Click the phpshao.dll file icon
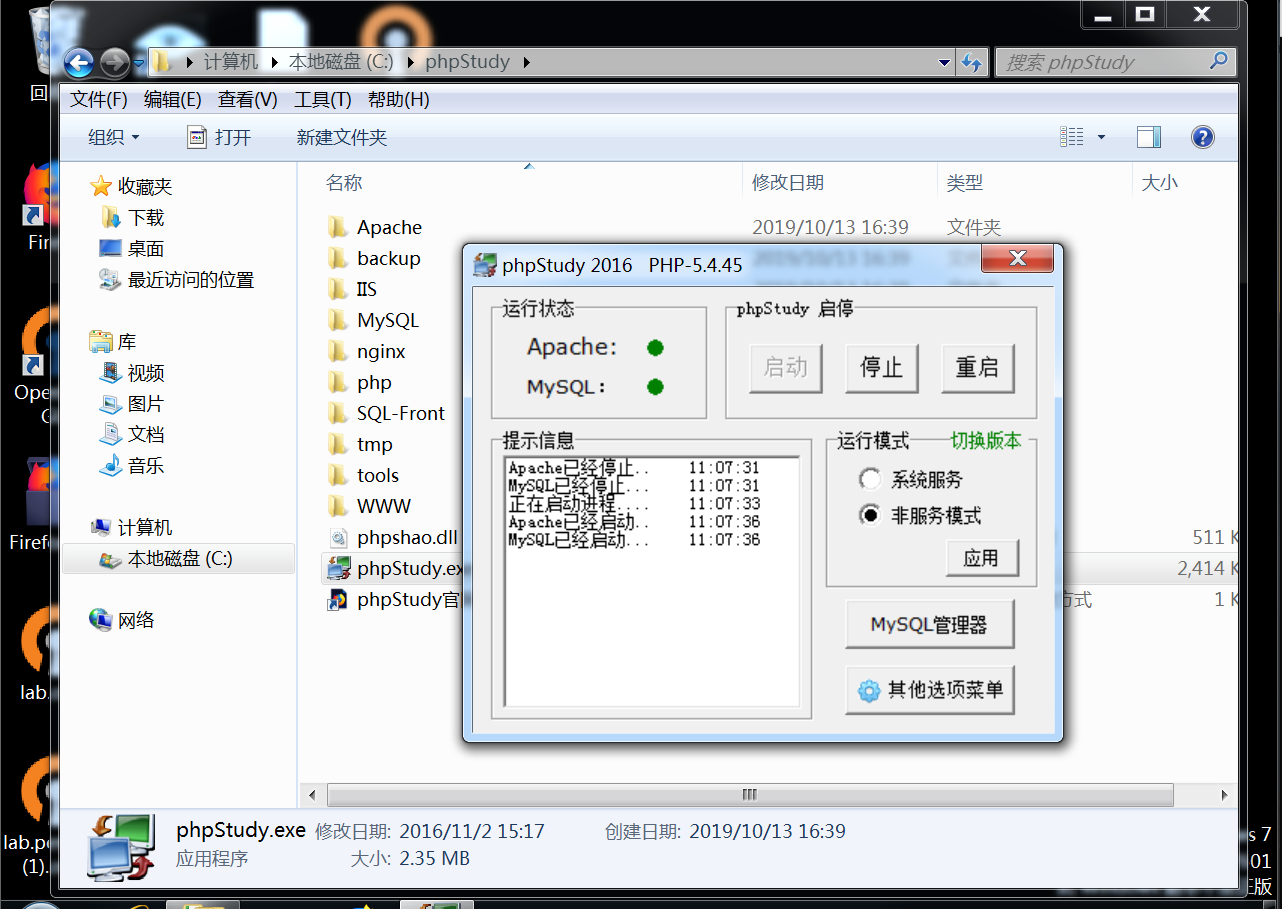Screen dimensions: 1282x909 pyautogui.click(x=338, y=537)
